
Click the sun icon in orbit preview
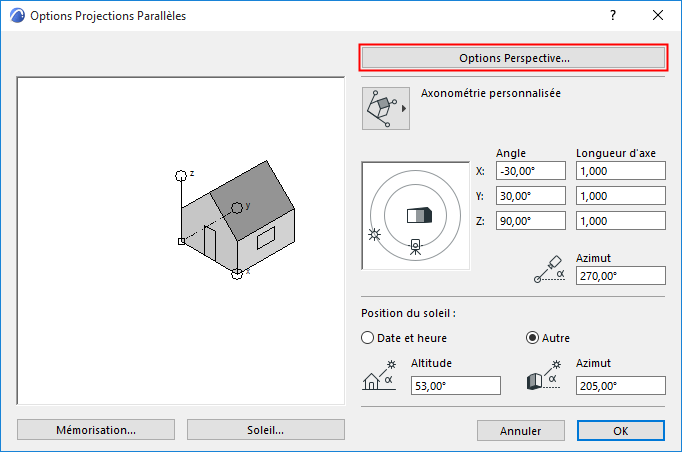coord(375,234)
